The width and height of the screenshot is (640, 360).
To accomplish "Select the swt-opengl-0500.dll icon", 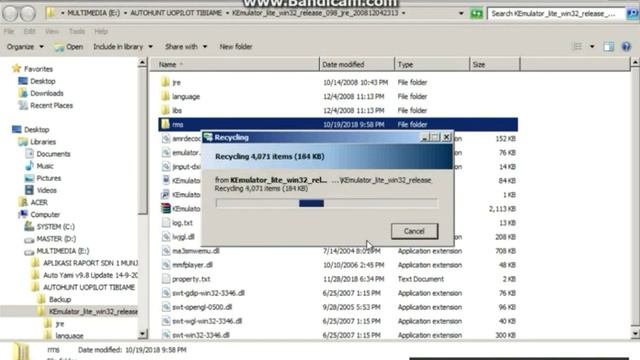I will (166, 307).
